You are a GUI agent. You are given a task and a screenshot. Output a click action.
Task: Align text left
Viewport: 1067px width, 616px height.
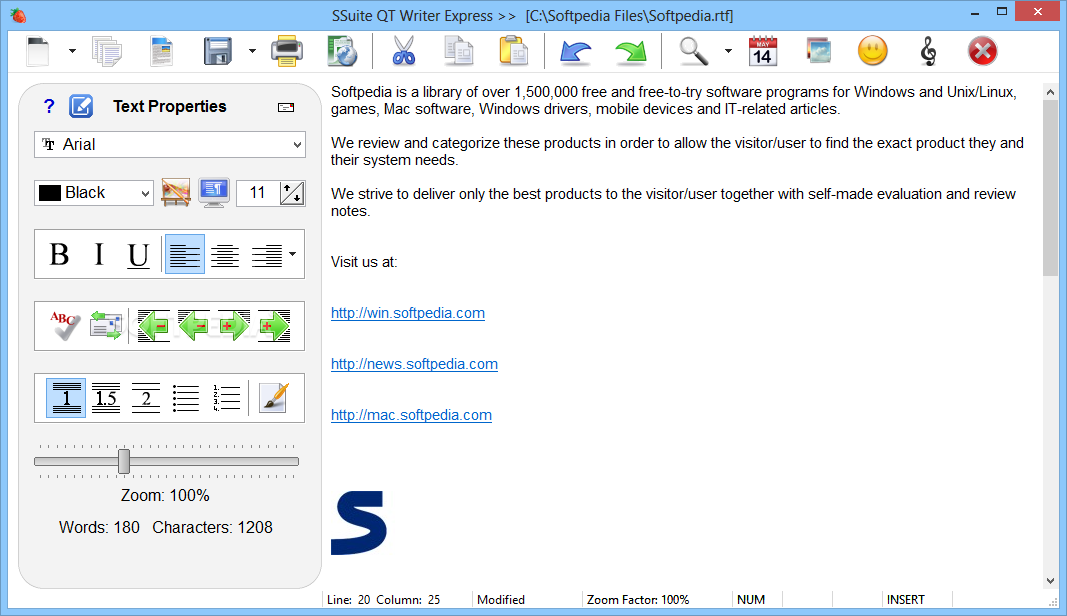184,255
